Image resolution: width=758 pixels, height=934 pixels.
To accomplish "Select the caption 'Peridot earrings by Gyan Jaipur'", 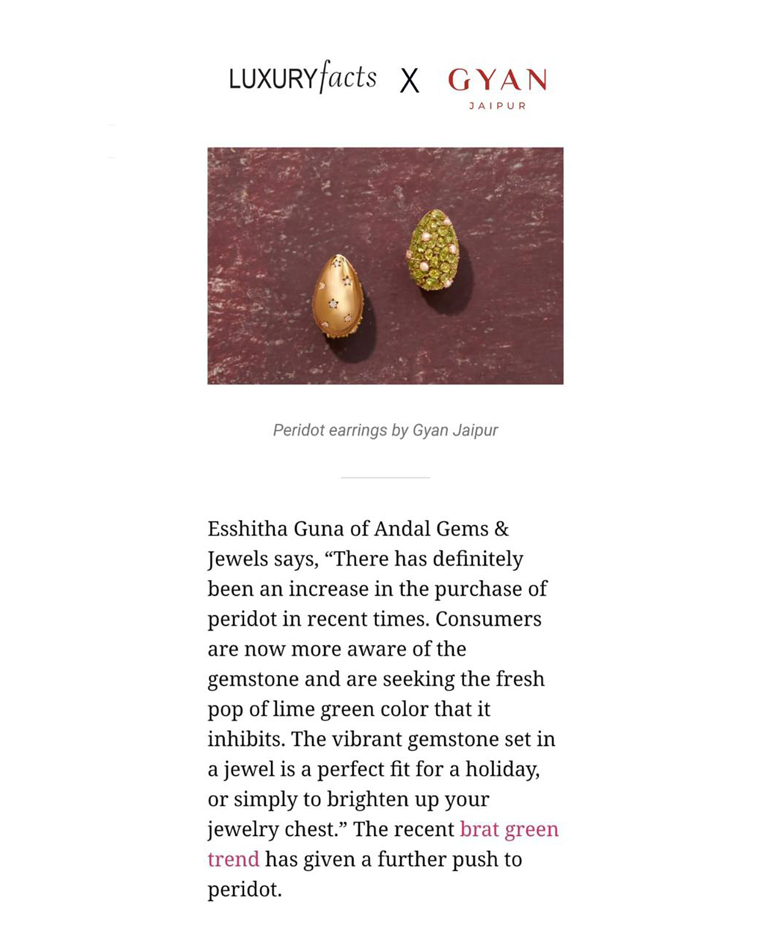I will 385,430.
